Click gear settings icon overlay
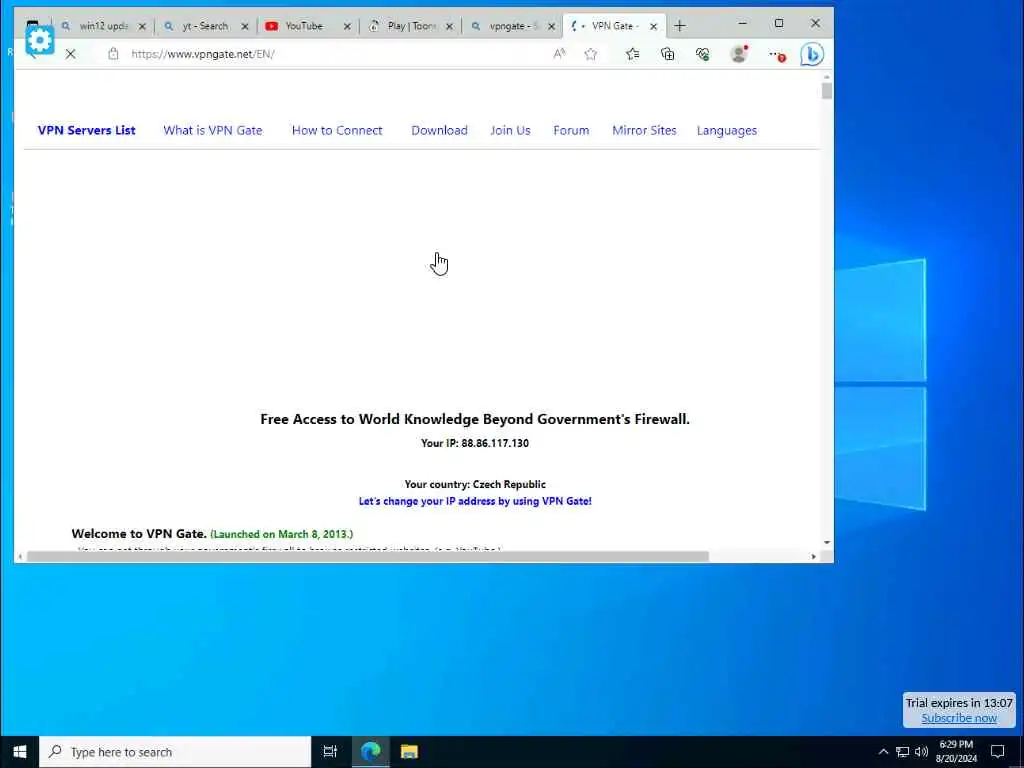 point(40,41)
